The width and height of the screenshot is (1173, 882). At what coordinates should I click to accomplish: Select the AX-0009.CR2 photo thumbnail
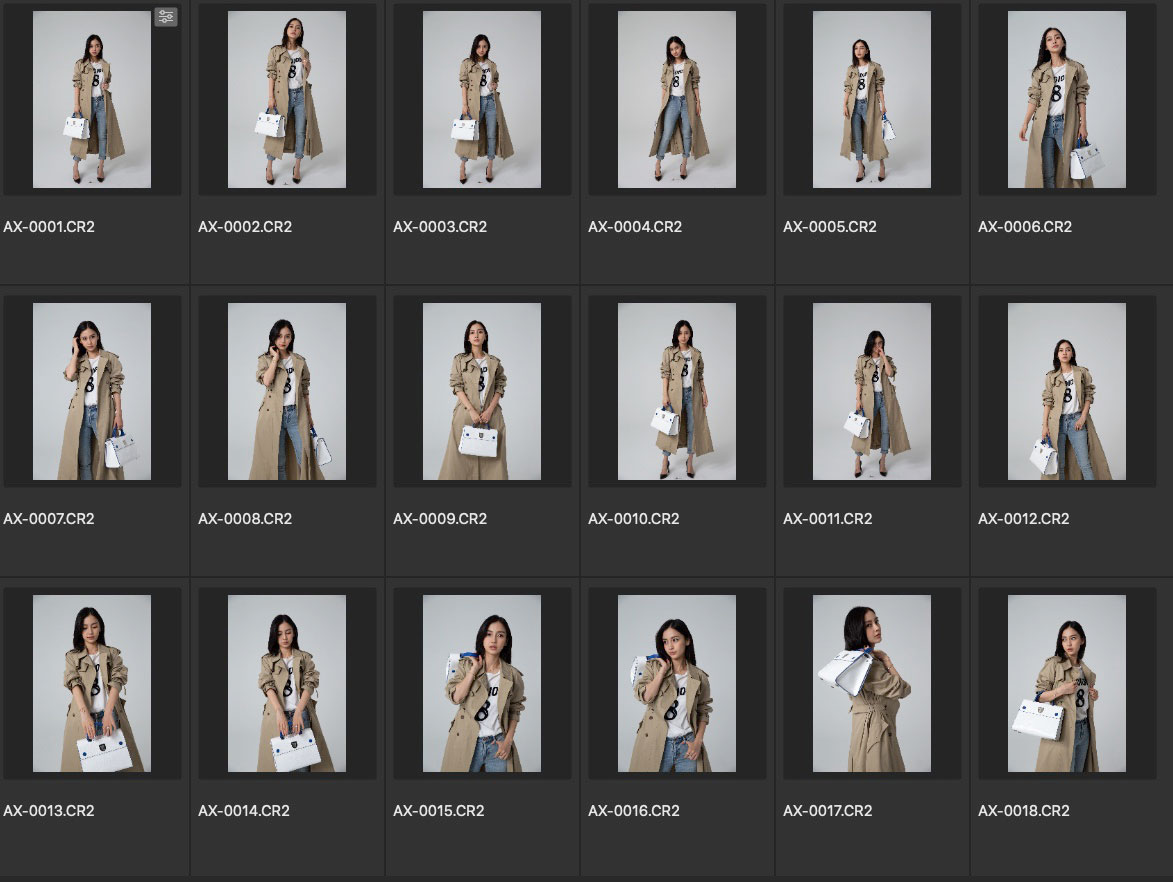point(482,392)
